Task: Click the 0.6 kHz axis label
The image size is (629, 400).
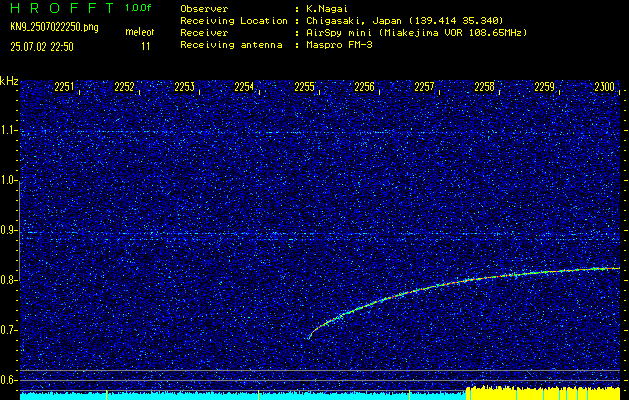Action: (7, 380)
